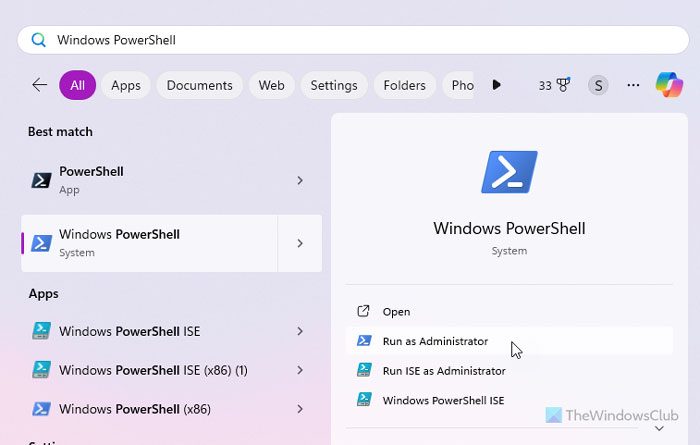700x445 pixels.
Task: Select the Windows PowerShell System result
Action: (149, 243)
